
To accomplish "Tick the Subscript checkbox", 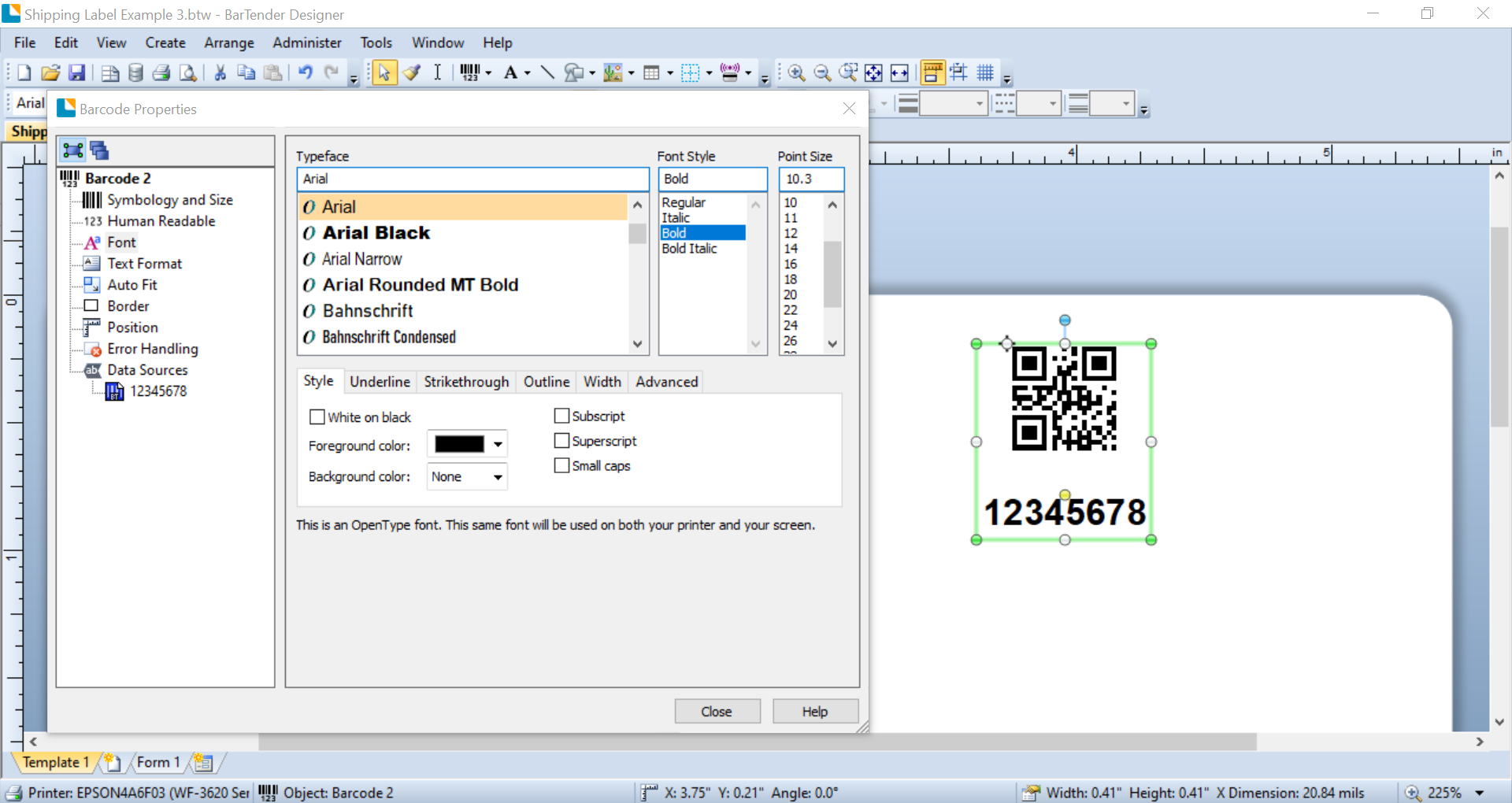I will [x=561, y=416].
